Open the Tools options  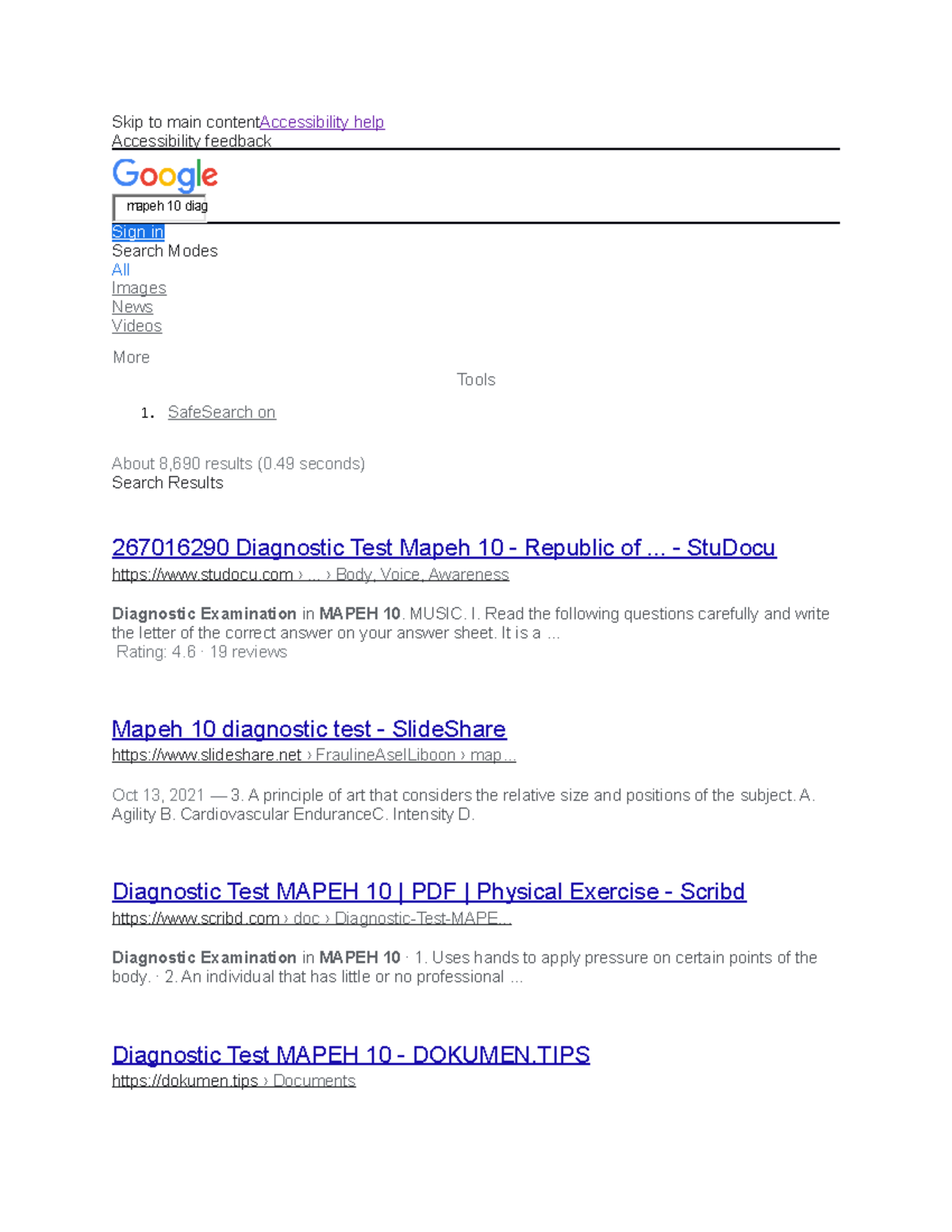(476, 379)
